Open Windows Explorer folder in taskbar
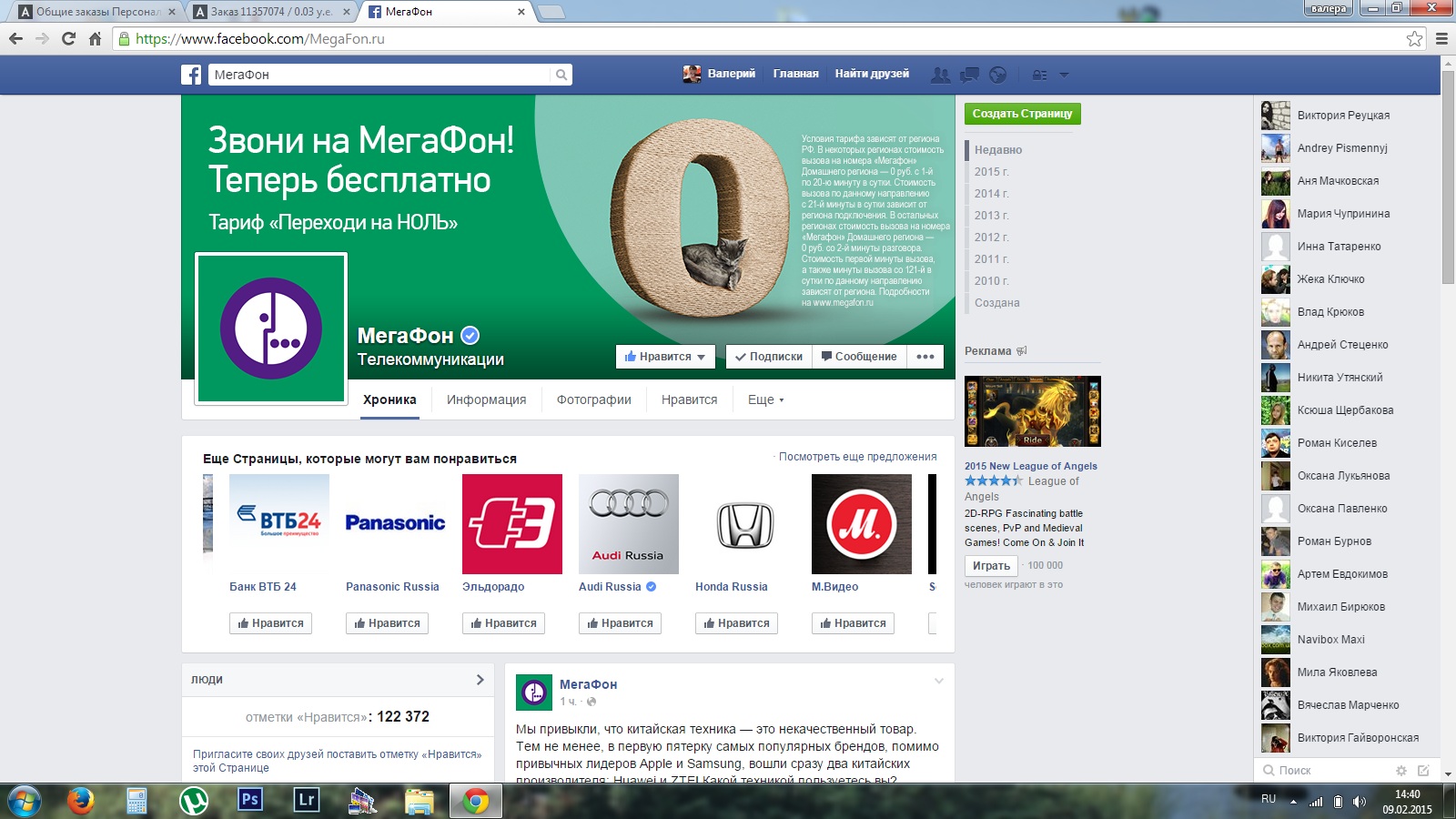 pos(419,801)
